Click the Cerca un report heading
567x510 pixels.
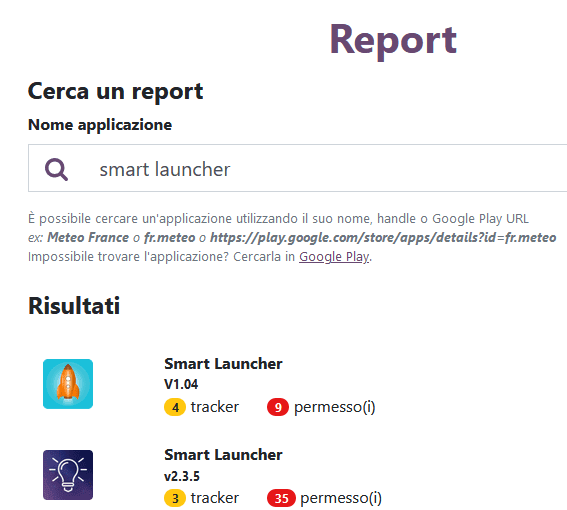pos(115,91)
